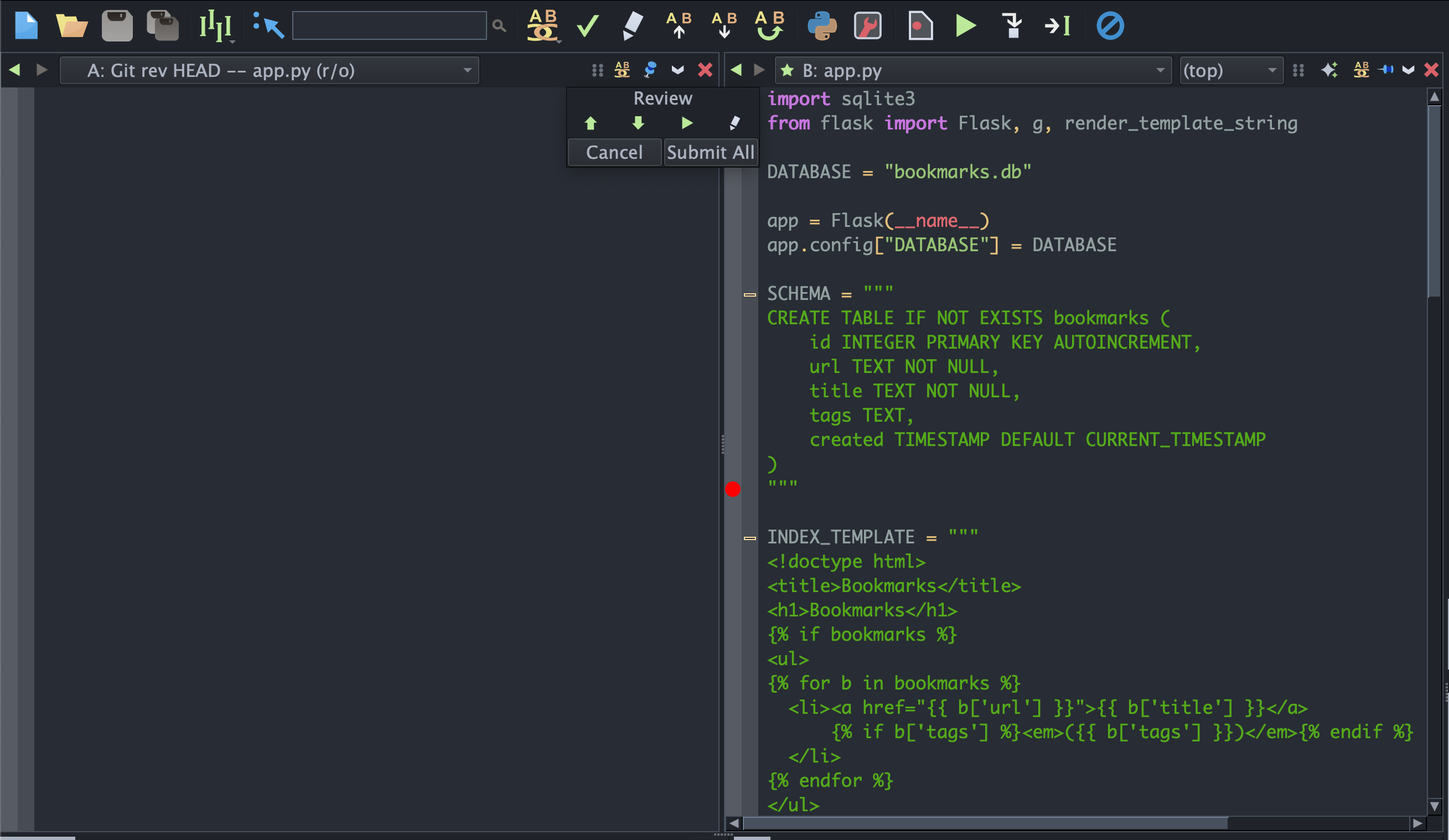Go forward in pane B history
This screenshot has height=840, width=1449.
(x=759, y=70)
